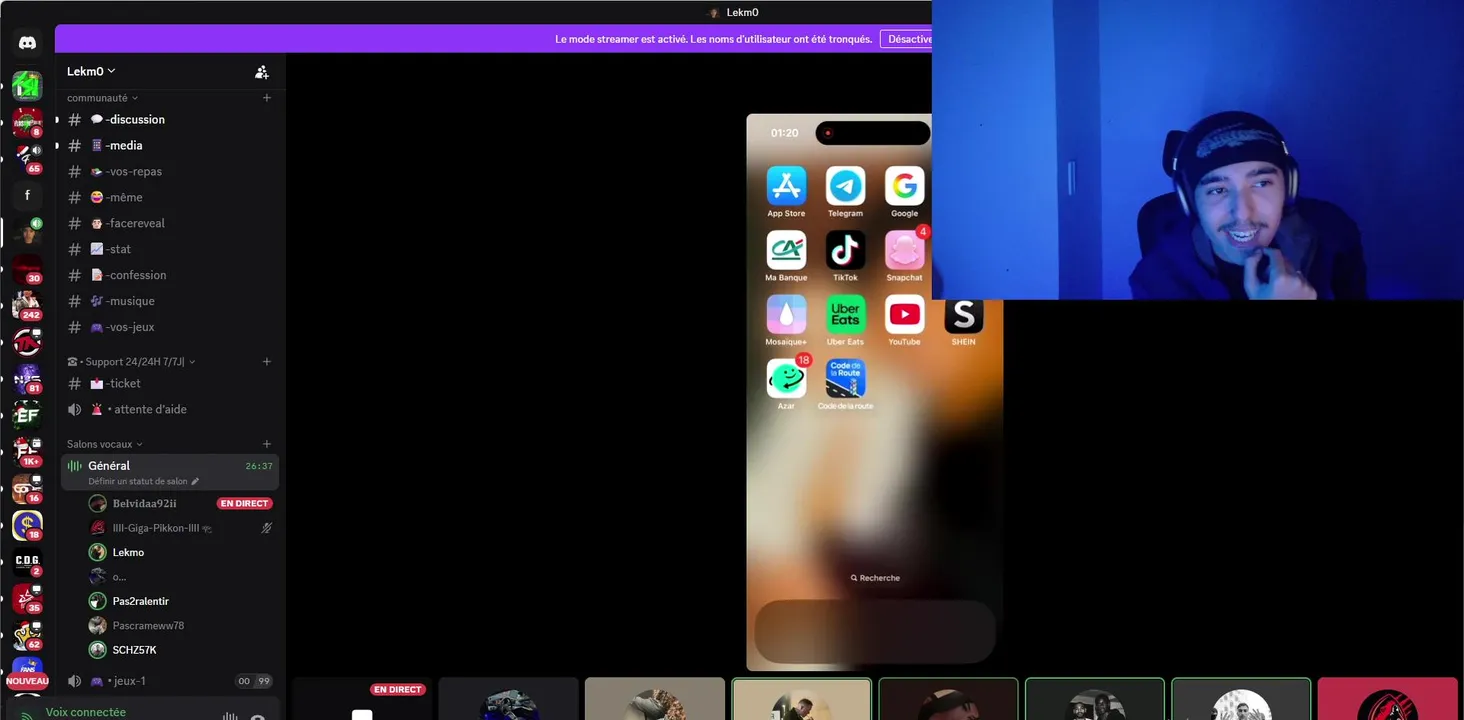Click Définir un statut de salon
Screen dimensions: 1464x720
138,481
